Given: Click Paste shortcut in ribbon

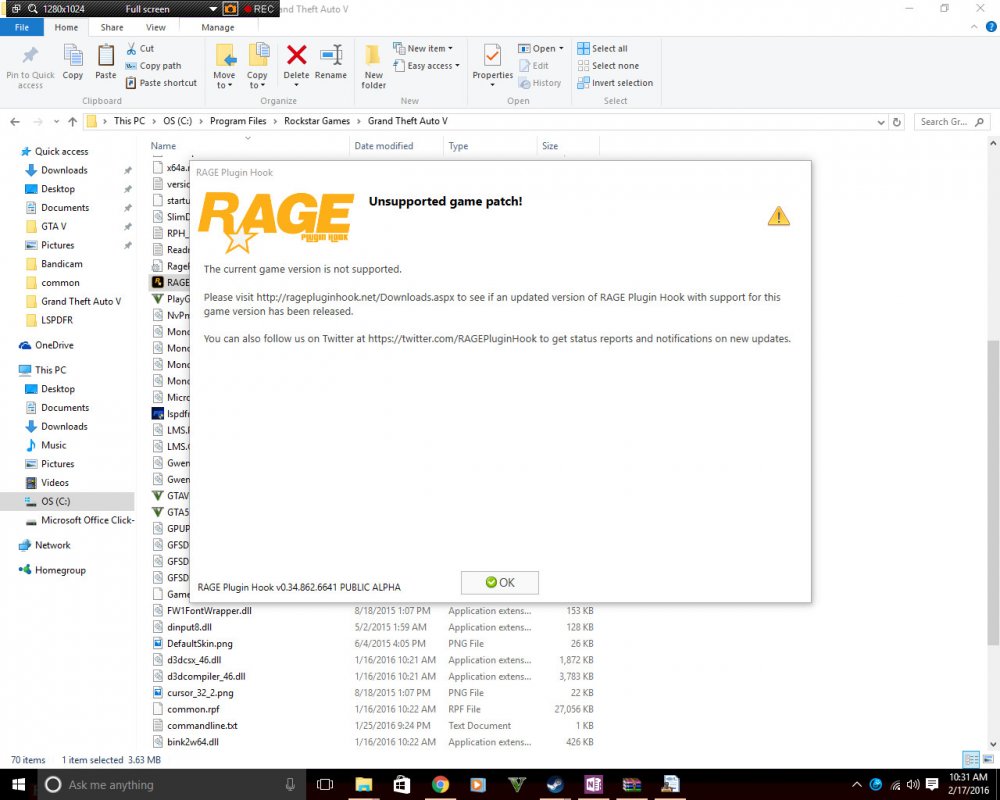Looking at the screenshot, I should 161,83.
